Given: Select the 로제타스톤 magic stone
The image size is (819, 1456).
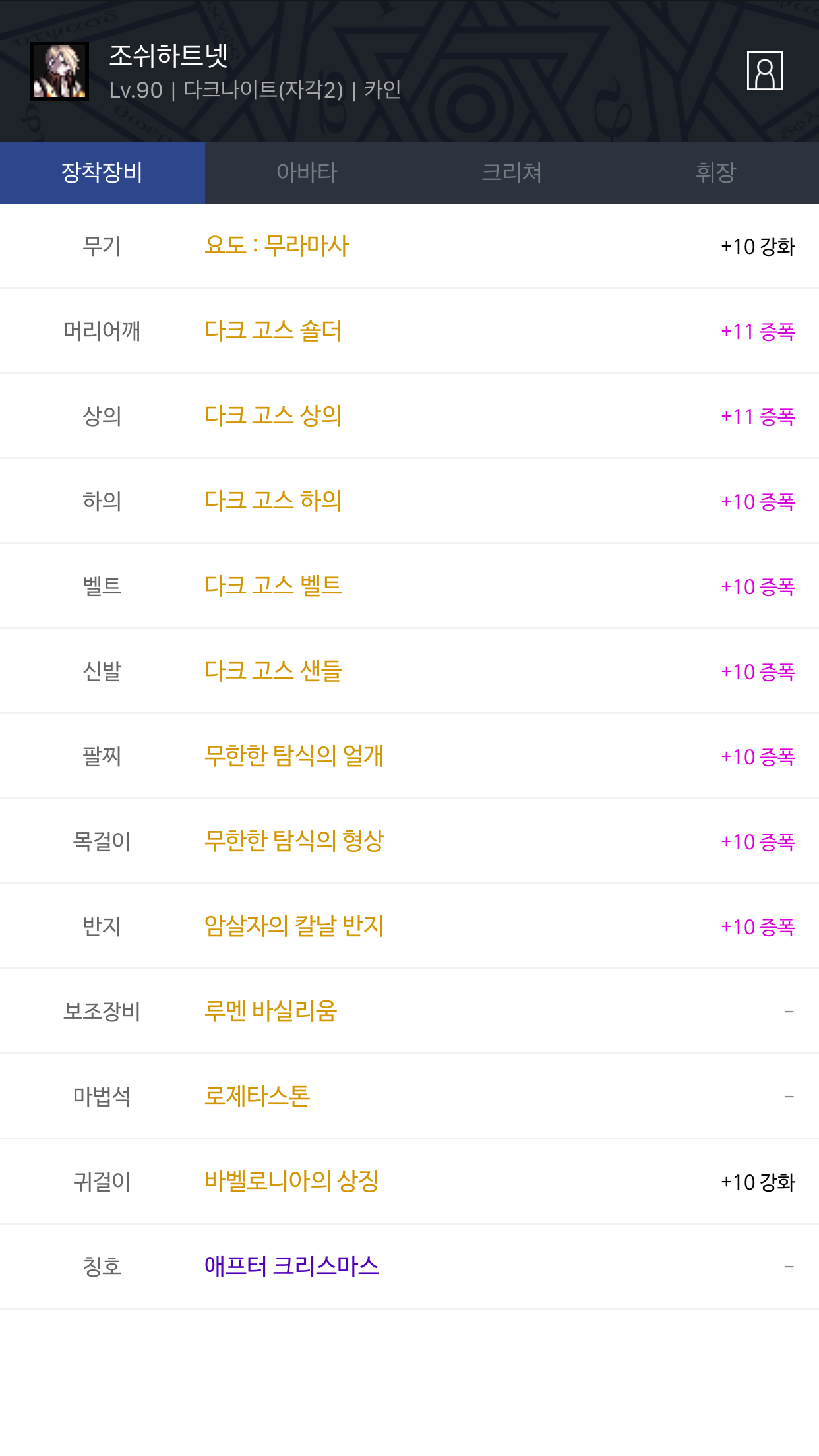Looking at the screenshot, I should pyautogui.click(x=257, y=1096).
